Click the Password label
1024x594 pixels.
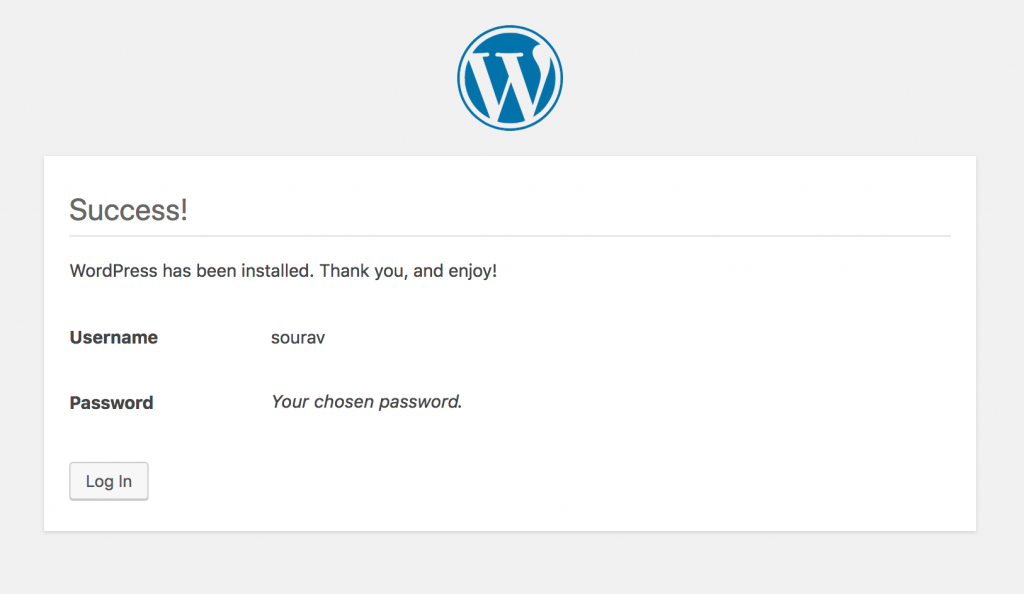(x=111, y=403)
